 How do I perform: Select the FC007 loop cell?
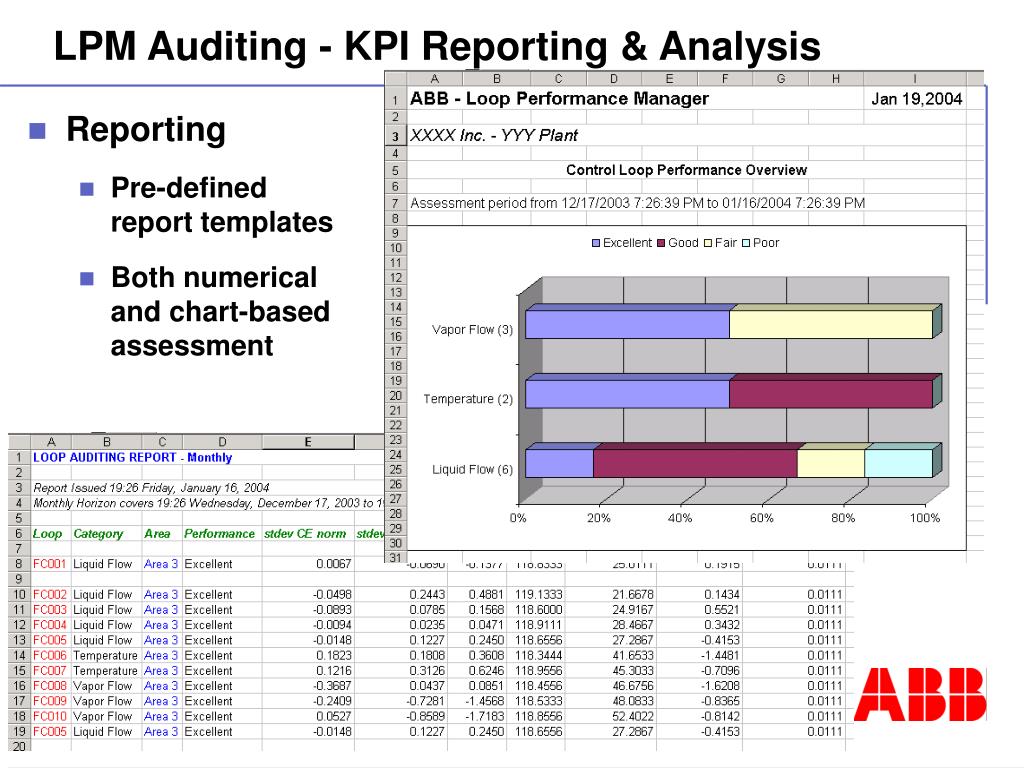coord(50,671)
